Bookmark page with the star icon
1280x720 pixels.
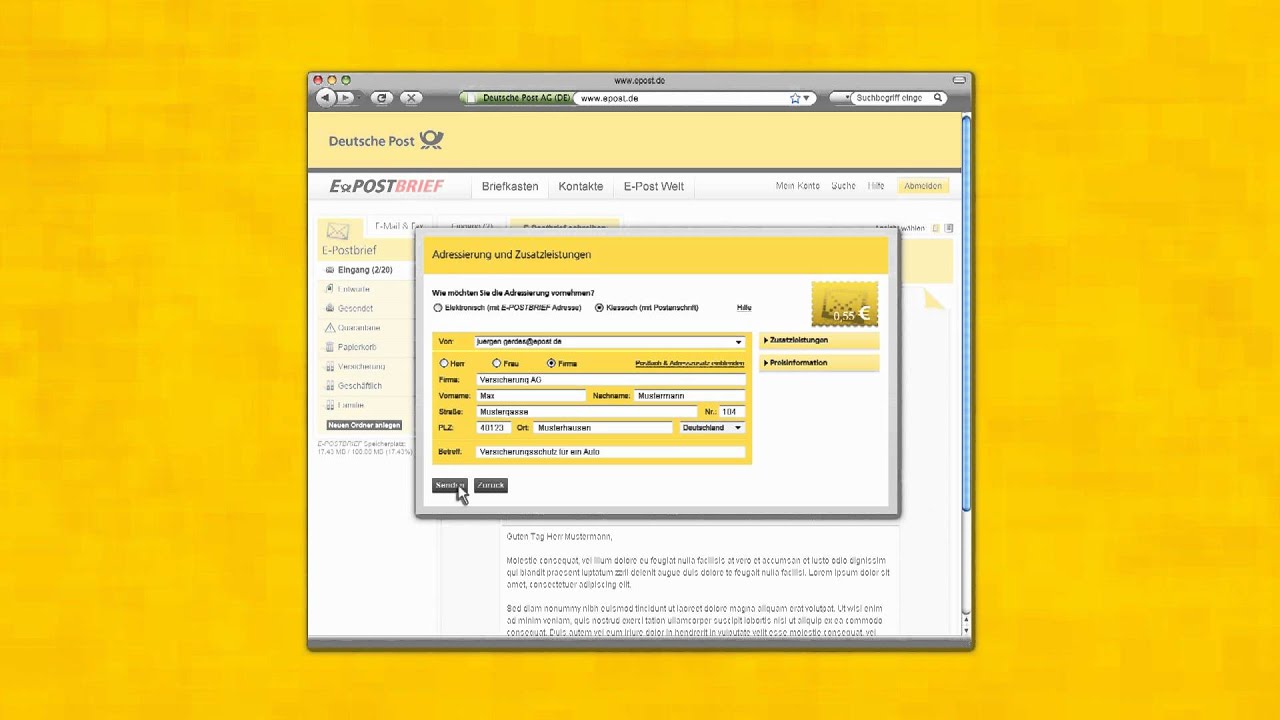[x=795, y=98]
